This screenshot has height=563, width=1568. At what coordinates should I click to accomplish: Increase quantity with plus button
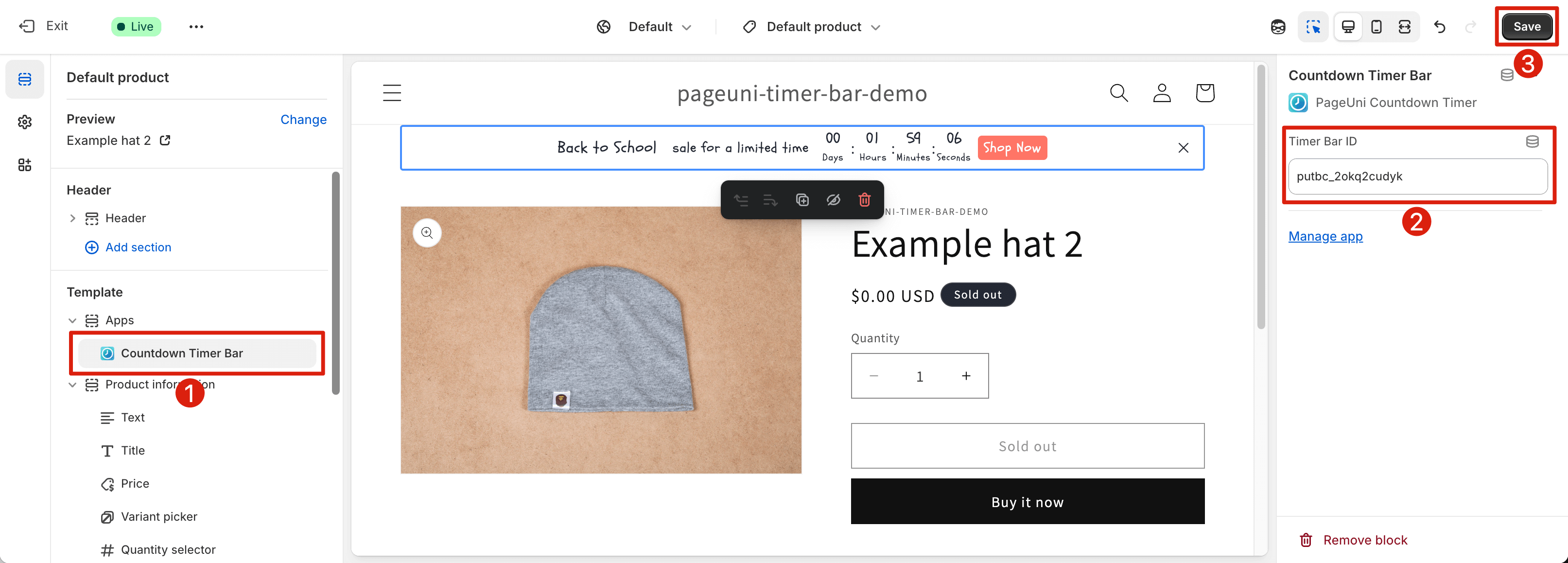(x=966, y=376)
